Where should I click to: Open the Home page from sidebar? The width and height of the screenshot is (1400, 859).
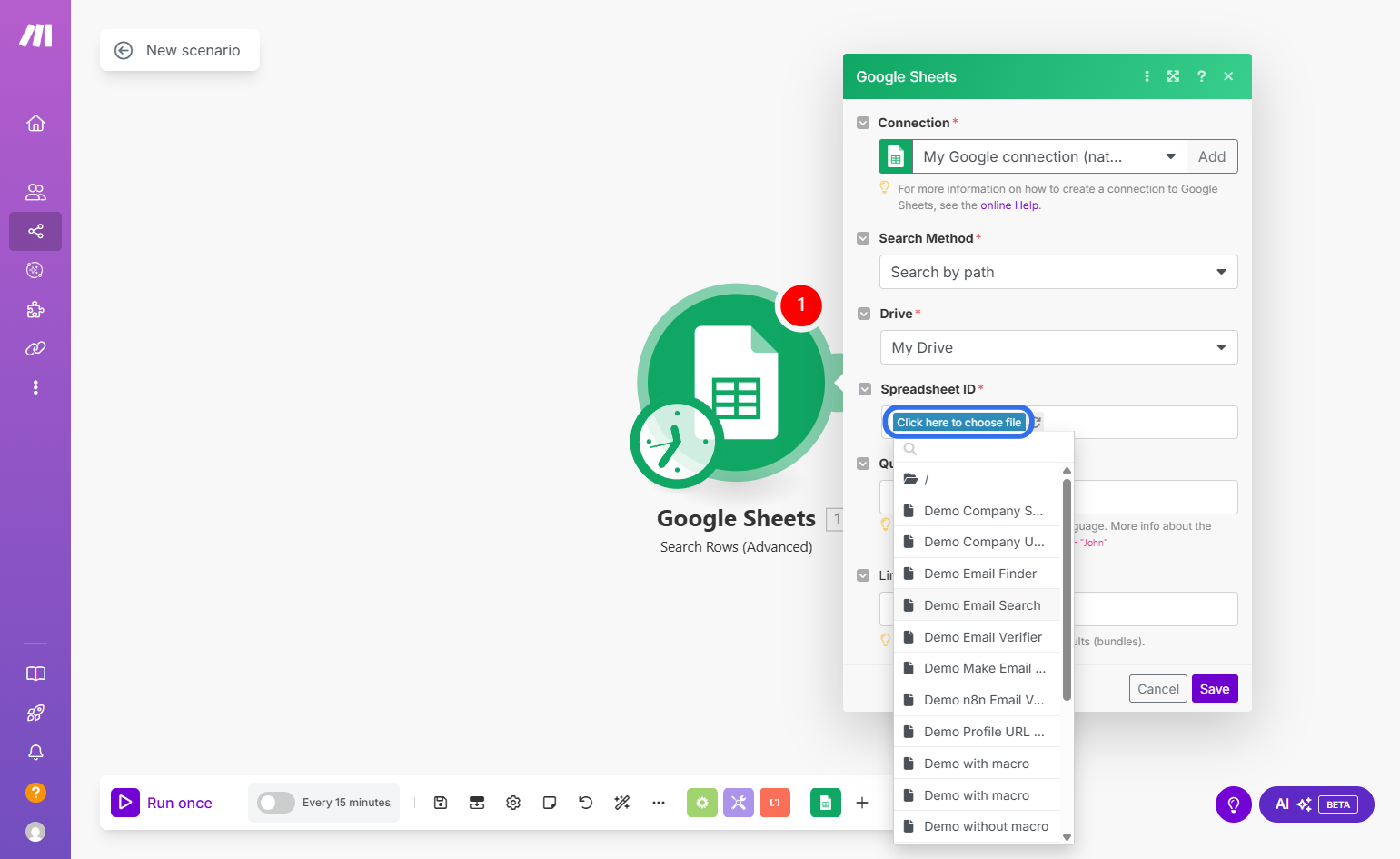pyautogui.click(x=35, y=123)
